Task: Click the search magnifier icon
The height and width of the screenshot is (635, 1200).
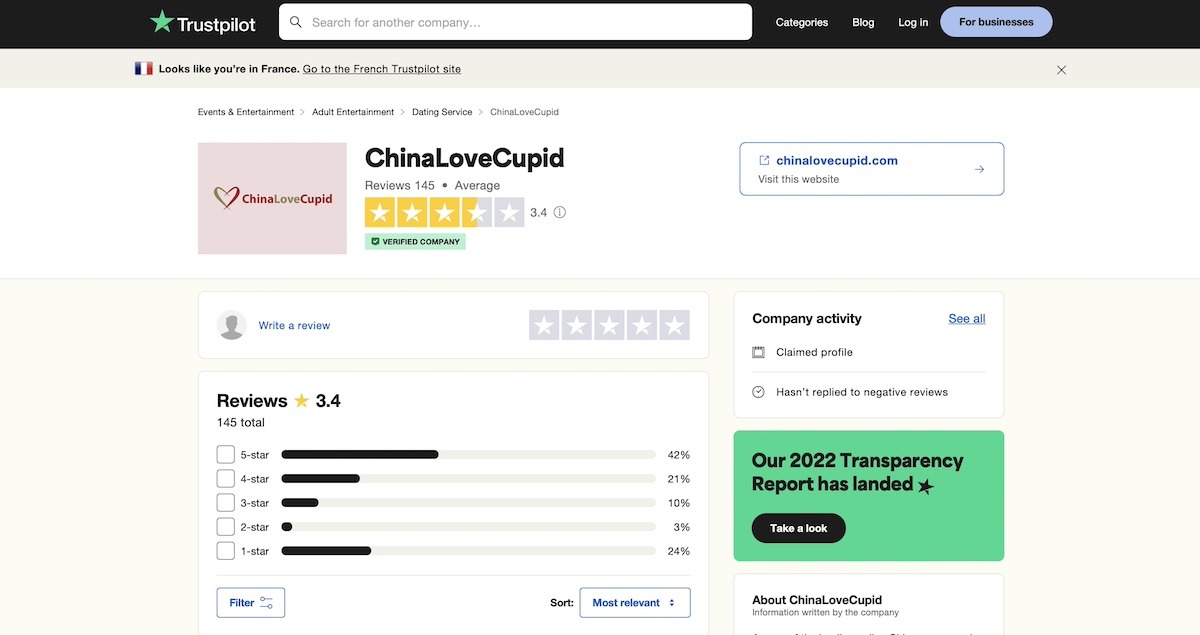Action: coord(296,21)
